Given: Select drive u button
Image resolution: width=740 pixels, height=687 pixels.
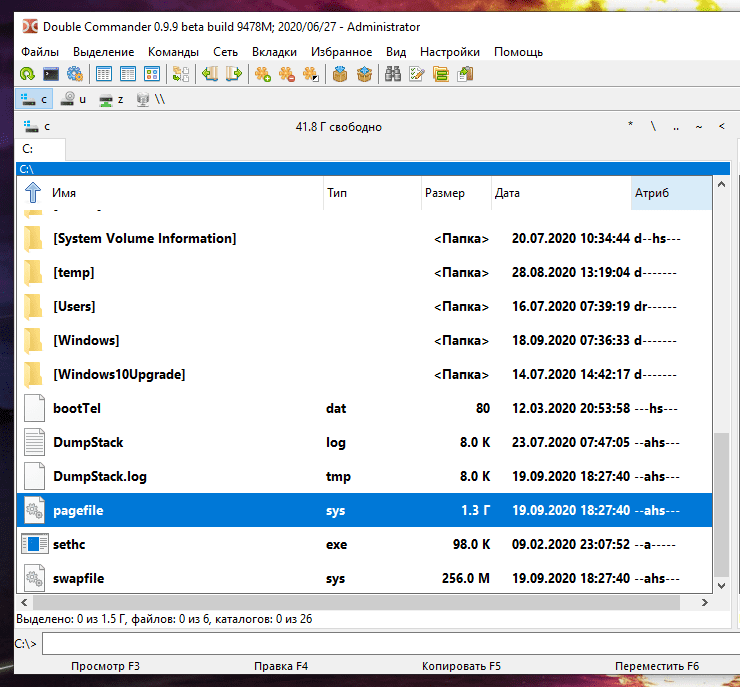Looking at the screenshot, I should [74, 99].
